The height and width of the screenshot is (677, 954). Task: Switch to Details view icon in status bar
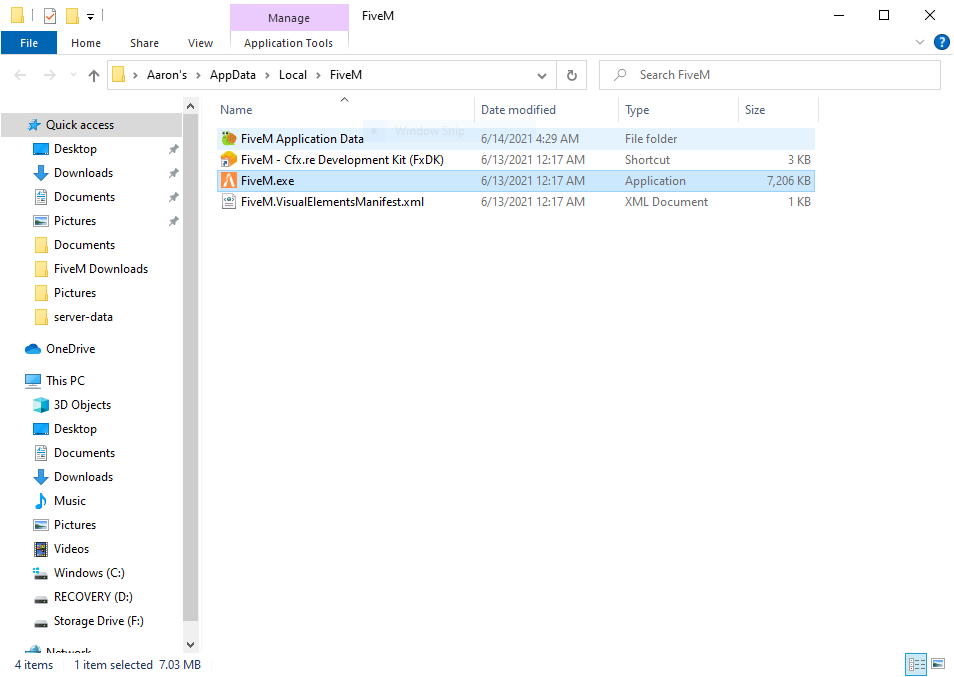click(916, 664)
